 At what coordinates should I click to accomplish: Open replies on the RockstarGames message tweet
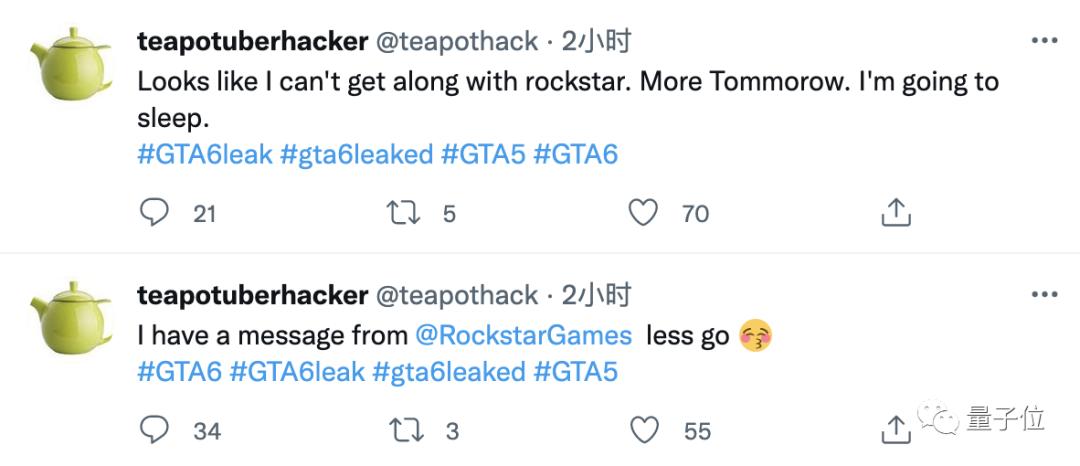154,430
